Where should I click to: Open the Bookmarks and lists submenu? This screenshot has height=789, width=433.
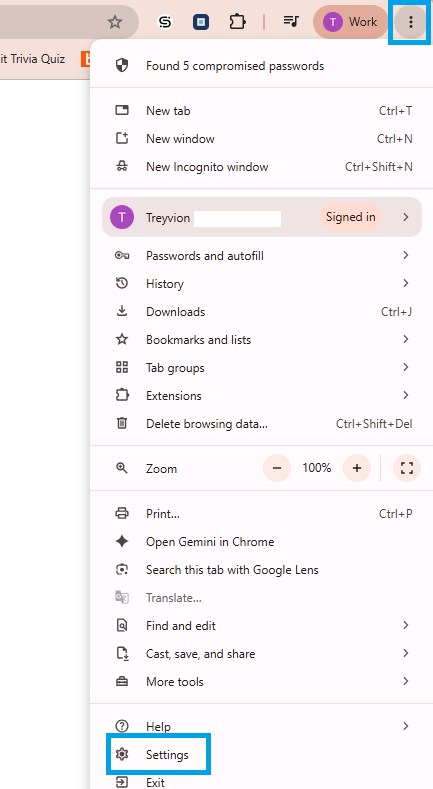pyautogui.click(x=262, y=340)
